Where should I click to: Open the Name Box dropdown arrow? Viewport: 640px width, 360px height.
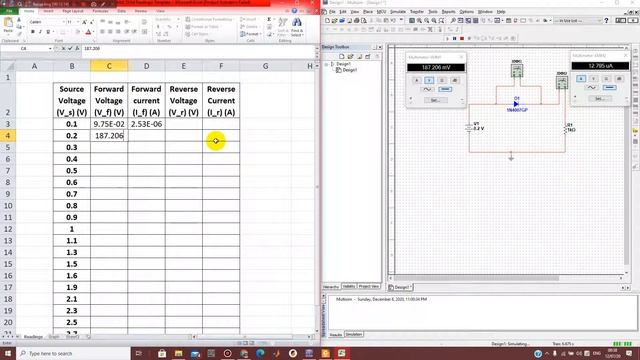pos(50,49)
